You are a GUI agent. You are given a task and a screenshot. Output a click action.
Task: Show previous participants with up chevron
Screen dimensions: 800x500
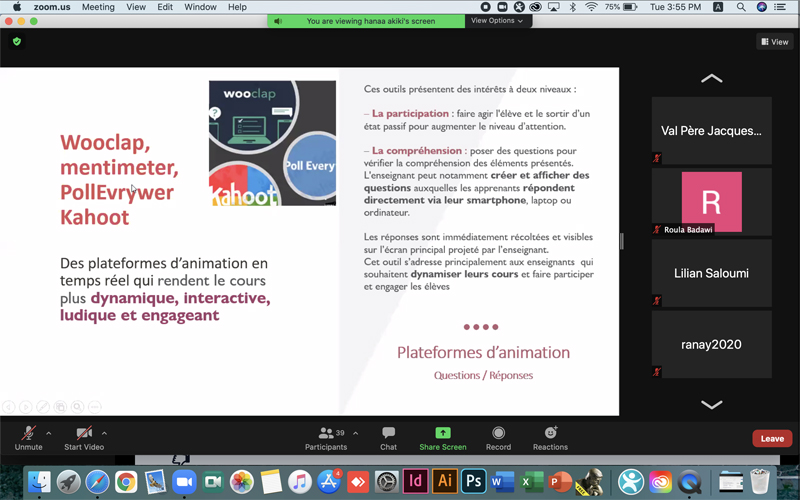[711, 79]
